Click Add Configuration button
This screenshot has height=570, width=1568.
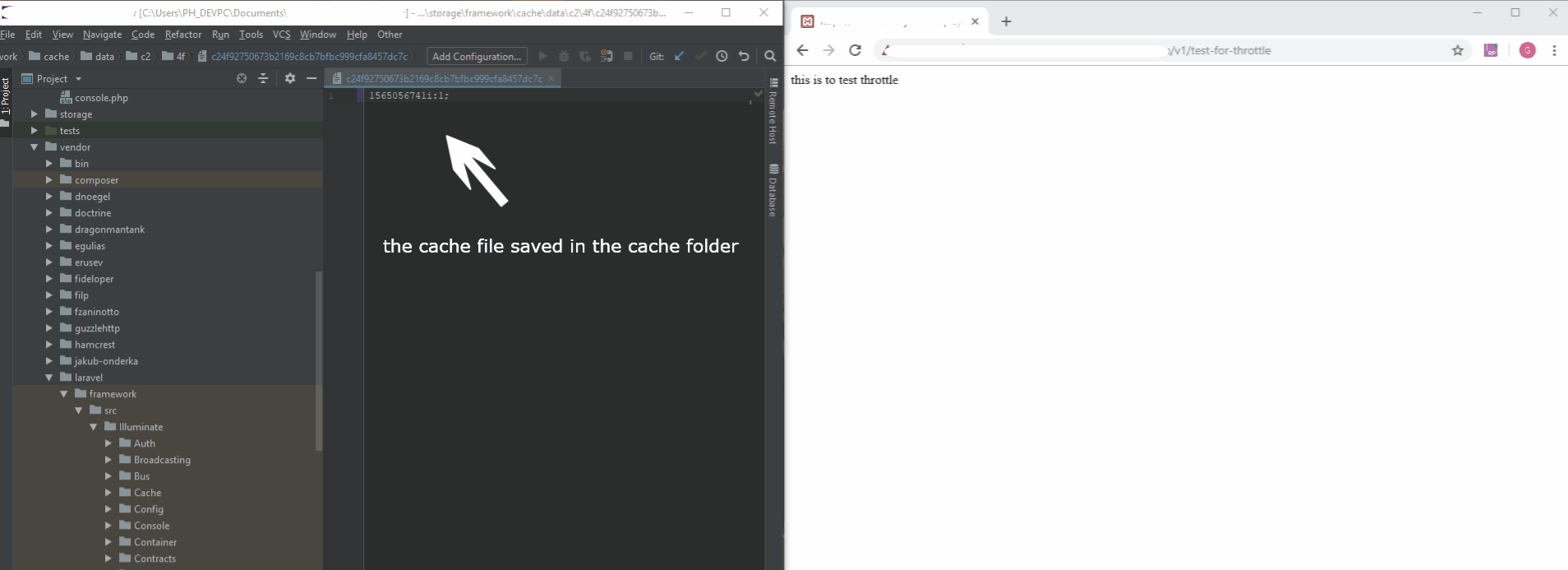coord(477,57)
